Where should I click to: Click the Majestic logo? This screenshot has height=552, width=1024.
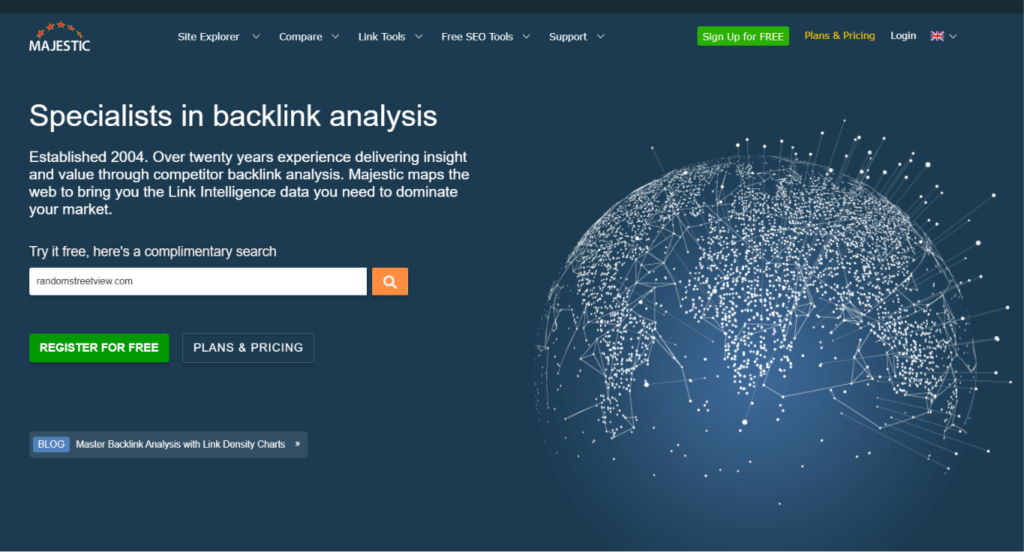59,37
